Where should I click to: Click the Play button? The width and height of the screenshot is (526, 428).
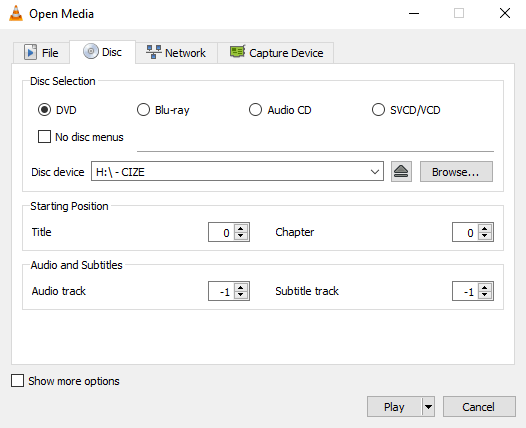tap(394, 407)
